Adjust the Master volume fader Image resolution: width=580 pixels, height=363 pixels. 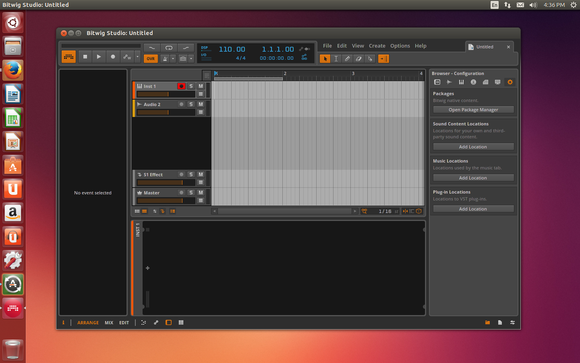[166, 201]
